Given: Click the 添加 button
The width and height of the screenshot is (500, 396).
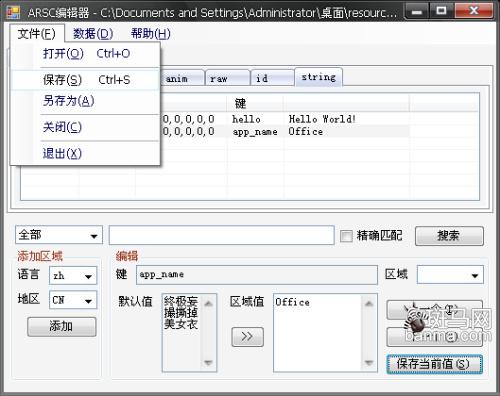Looking at the screenshot, I should pos(62,326).
